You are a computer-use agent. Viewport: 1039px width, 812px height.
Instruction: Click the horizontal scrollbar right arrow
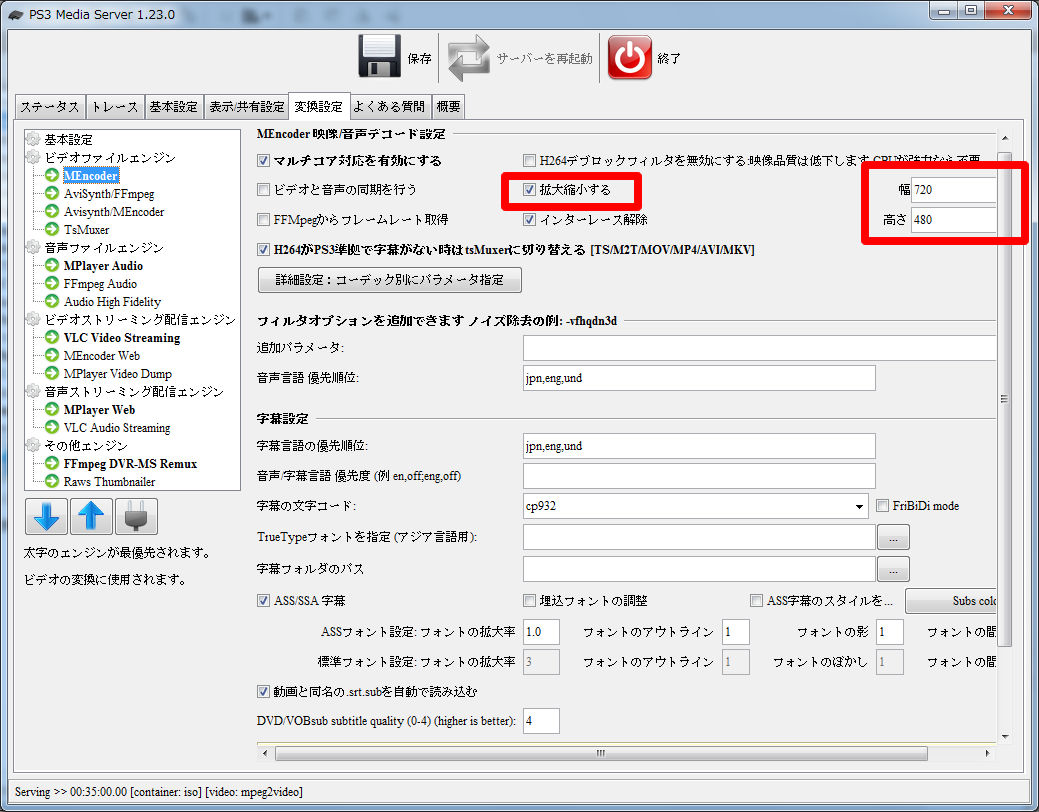(987, 754)
